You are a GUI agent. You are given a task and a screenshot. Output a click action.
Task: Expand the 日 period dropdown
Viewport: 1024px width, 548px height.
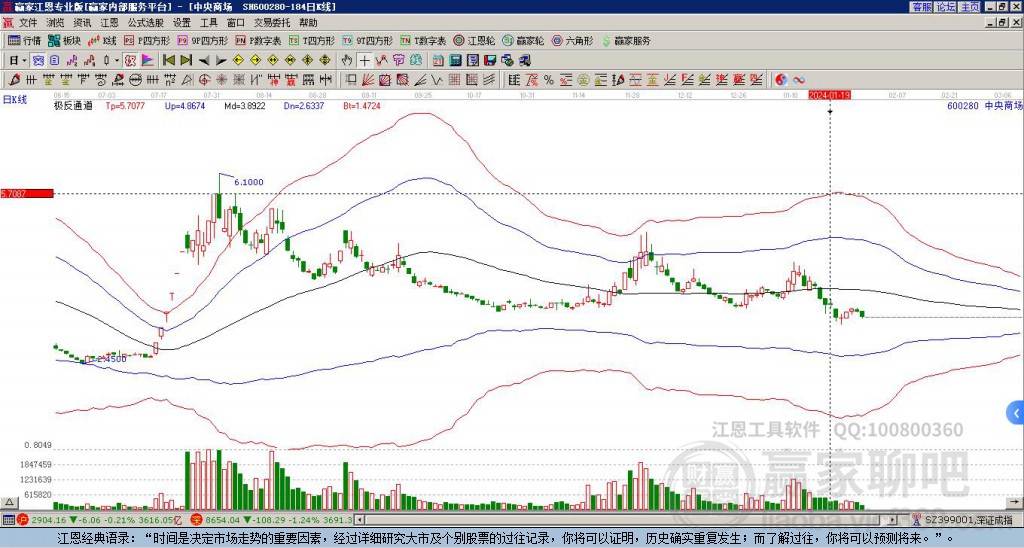25,61
